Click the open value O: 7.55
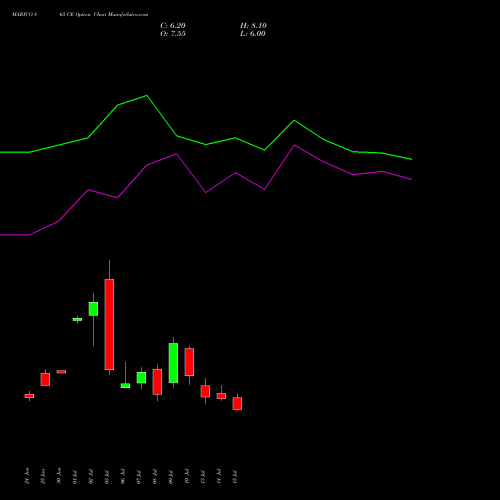Screen dimensions: 500x500 click(173, 34)
